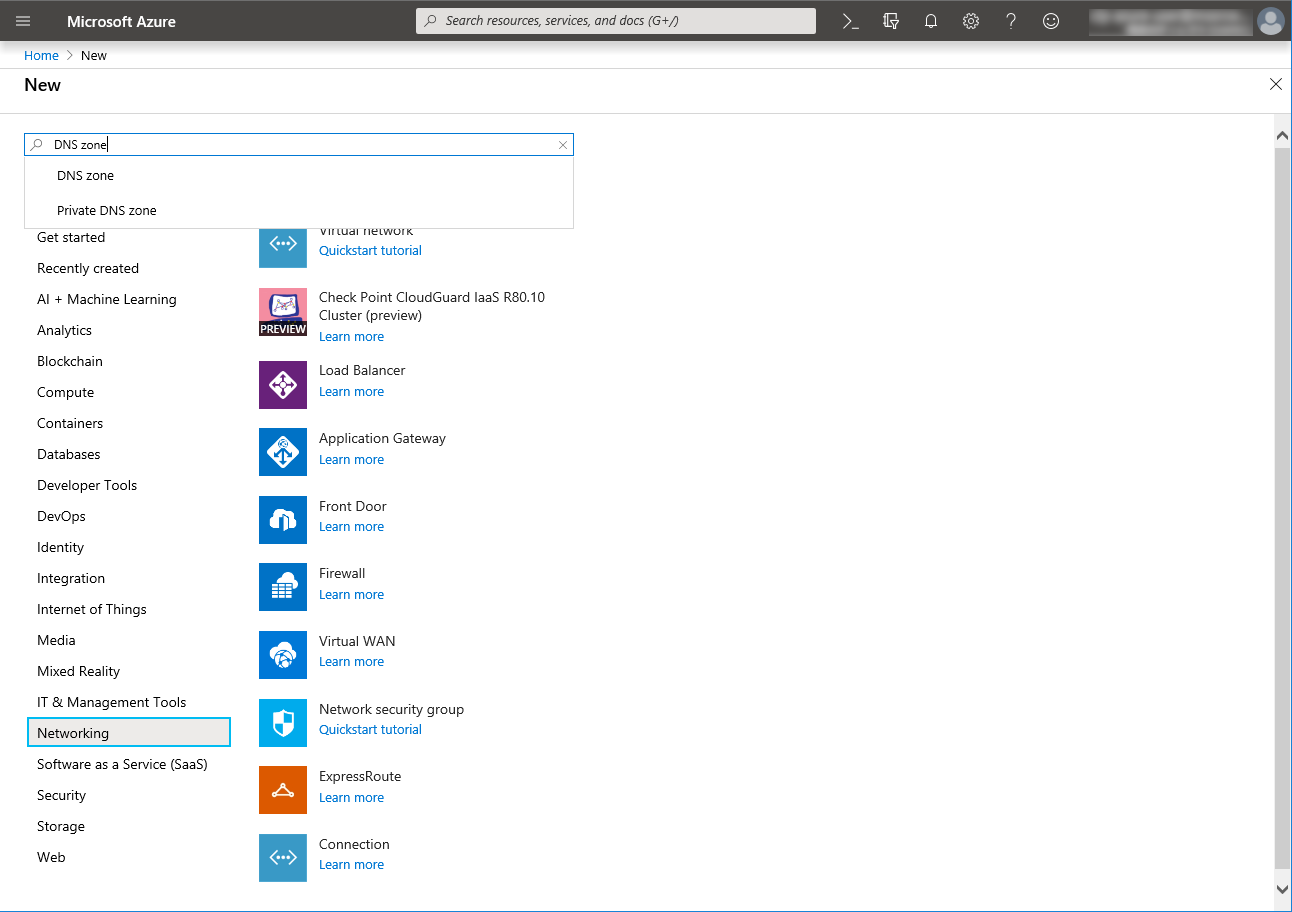This screenshot has height=912, width=1292.
Task: Open the Compute category
Action: 66,393
